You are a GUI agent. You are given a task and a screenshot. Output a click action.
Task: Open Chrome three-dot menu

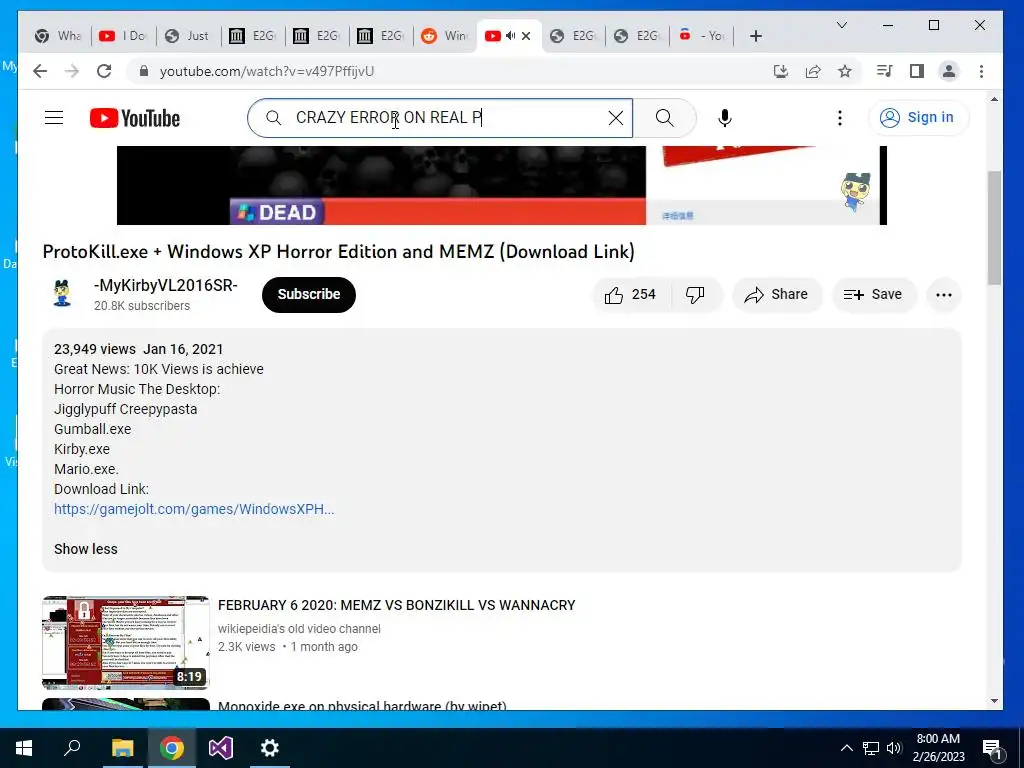(982, 71)
